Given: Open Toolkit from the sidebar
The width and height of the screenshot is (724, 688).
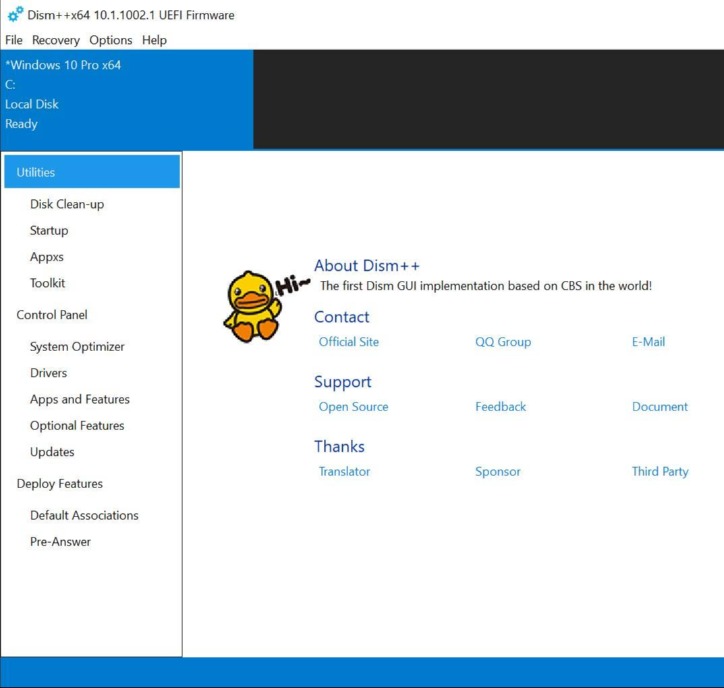Looking at the screenshot, I should [x=48, y=283].
